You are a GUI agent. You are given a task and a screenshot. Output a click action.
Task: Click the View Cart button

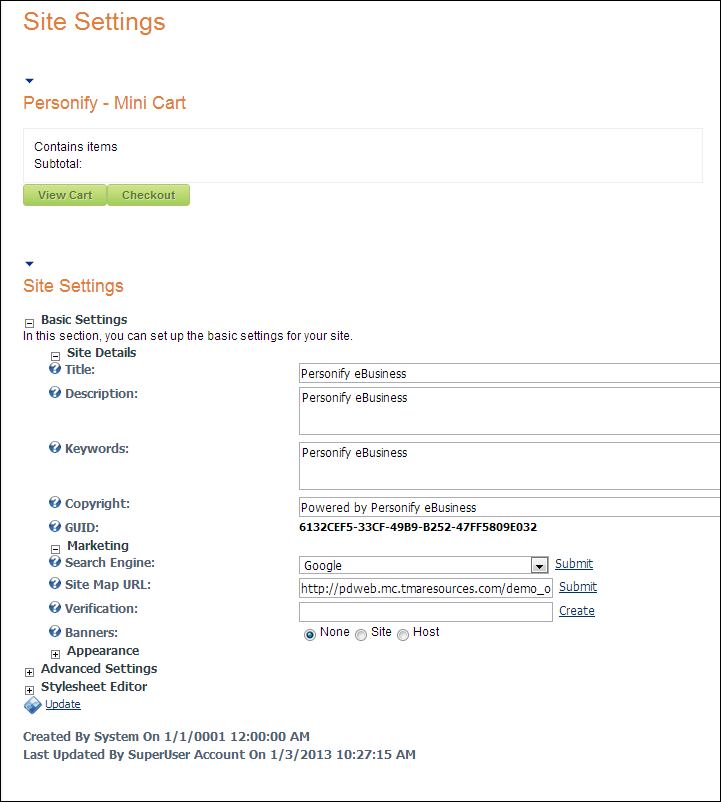(64, 195)
